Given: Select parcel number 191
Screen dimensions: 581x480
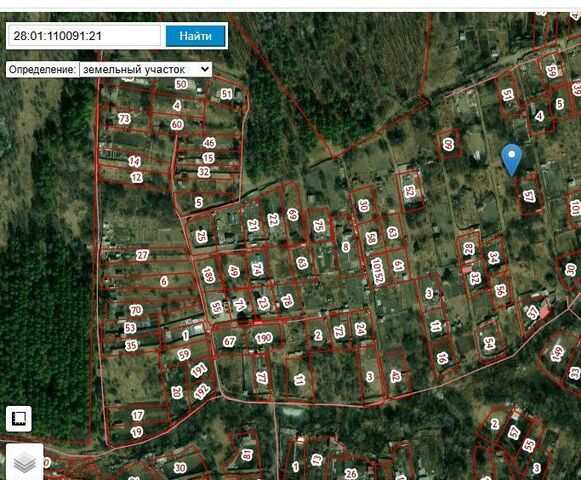Looking at the screenshot, I should (x=199, y=370).
